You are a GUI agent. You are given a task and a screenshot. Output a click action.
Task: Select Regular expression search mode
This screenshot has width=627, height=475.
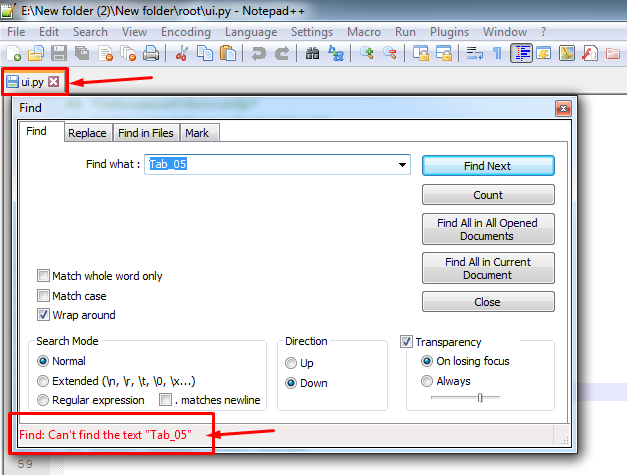43,400
